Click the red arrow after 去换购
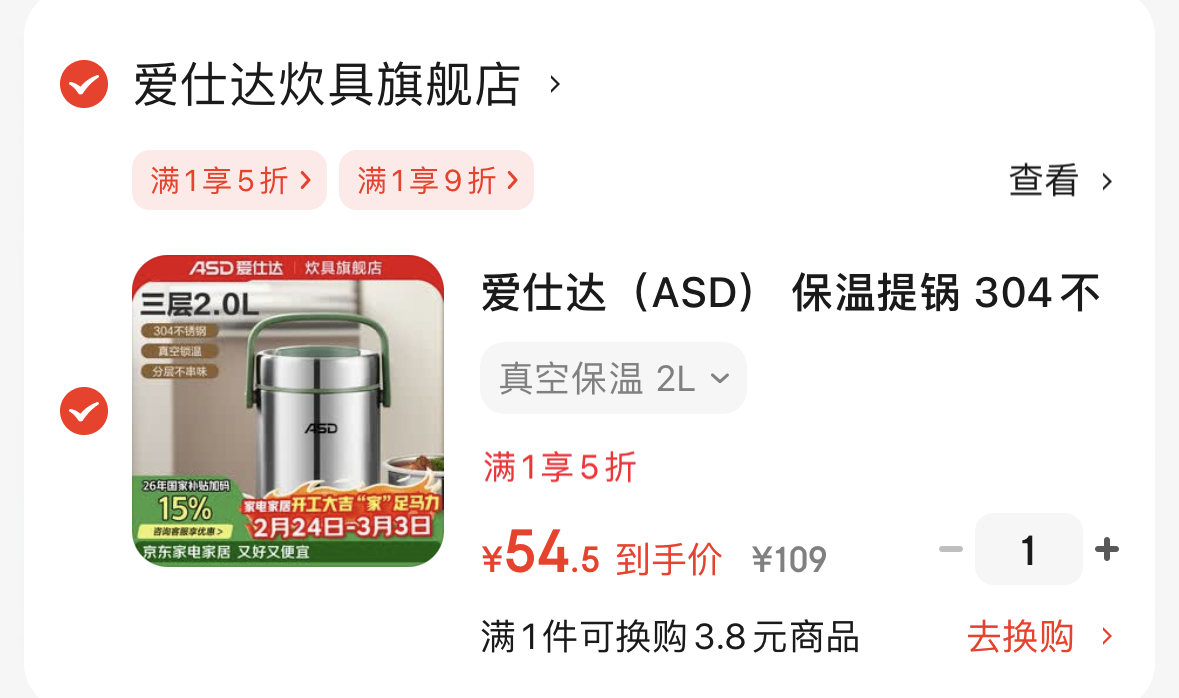Image resolution: width=1179 pixels, height=698 pixels. [1107, 637]
